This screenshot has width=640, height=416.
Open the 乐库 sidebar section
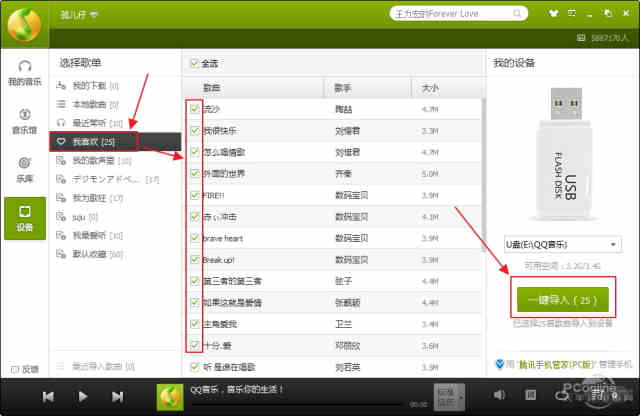click(24, 169)
